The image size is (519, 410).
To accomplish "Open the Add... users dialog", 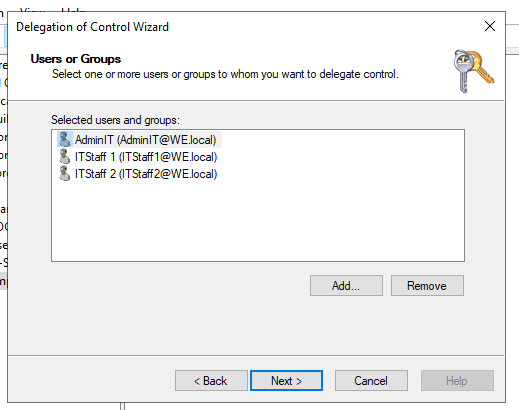I will click(346, 286).
